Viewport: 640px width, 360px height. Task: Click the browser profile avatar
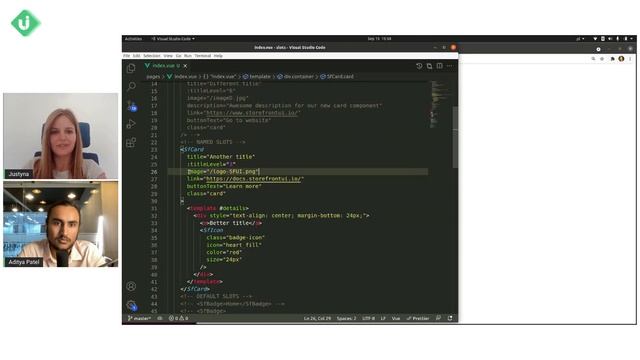click(621, 59)
